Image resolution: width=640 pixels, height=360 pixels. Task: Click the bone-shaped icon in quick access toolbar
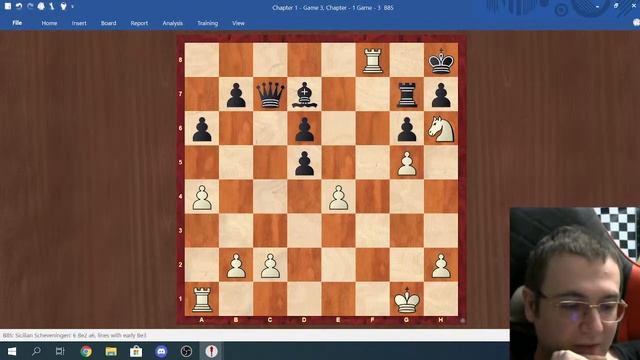coord(52,6)
